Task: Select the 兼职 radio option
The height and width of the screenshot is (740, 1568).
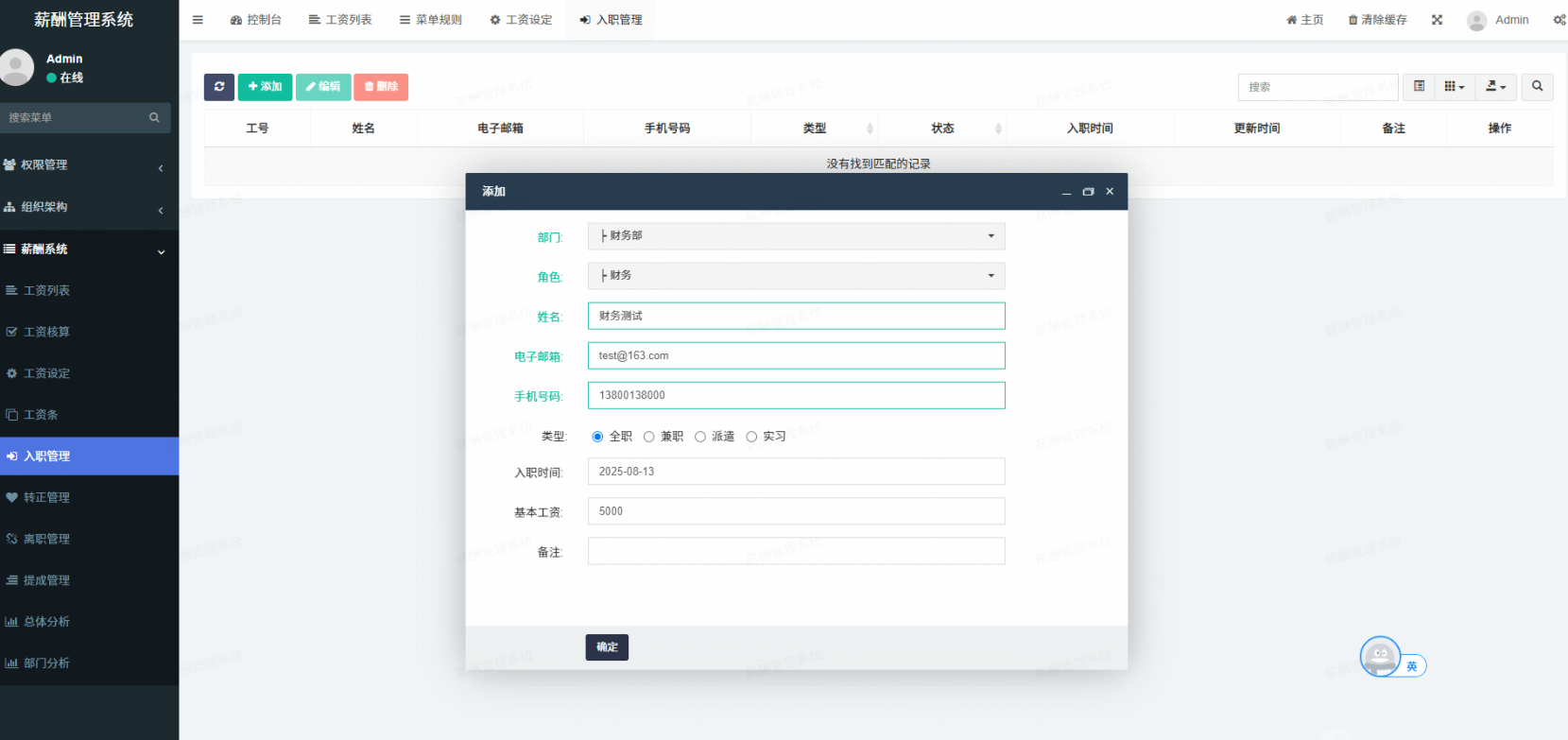Action: tap(649, 437)
